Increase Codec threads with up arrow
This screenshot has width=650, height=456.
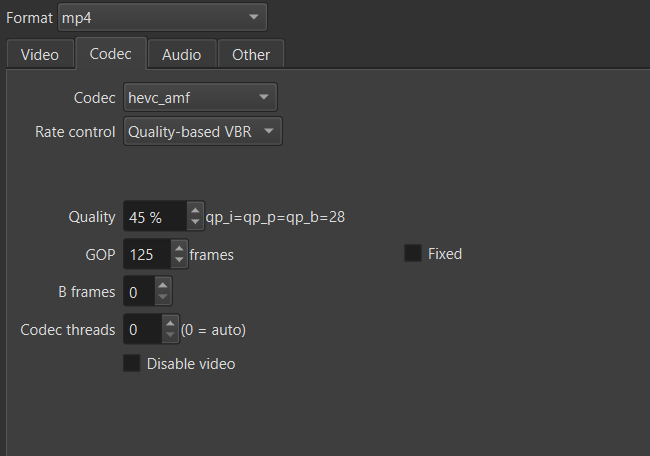click(171, 322)
